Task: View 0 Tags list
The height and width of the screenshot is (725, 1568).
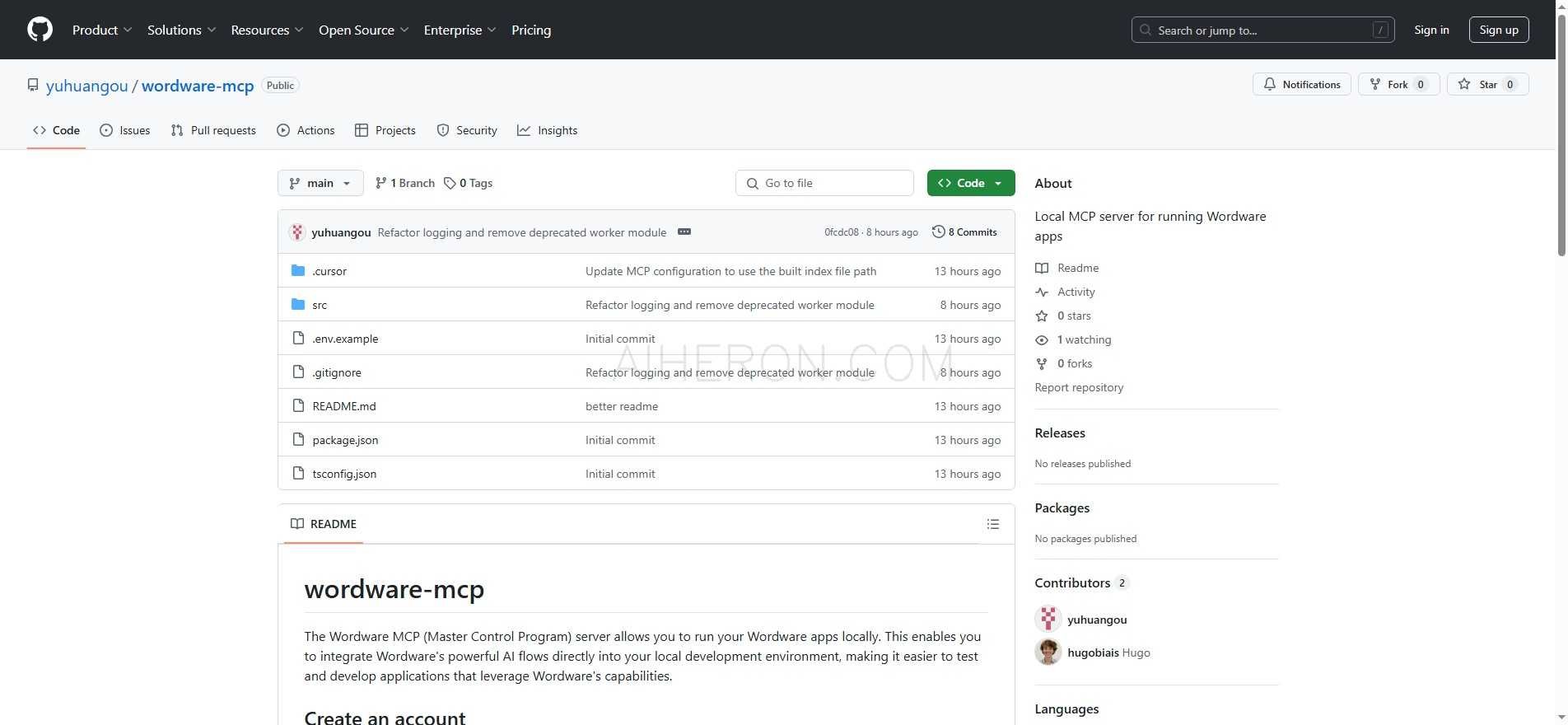Action: tap(468, 183)
